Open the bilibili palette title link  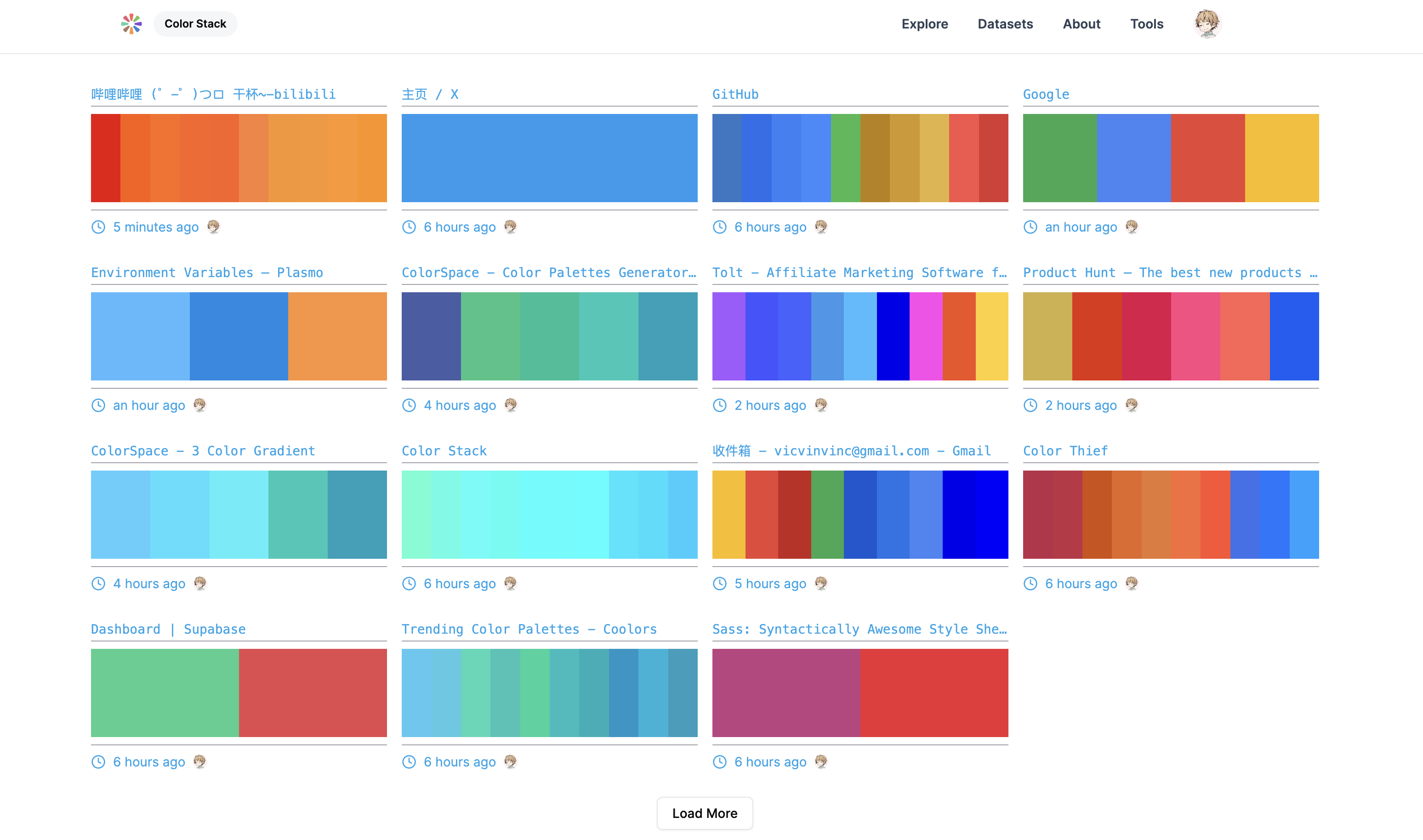(213, 95)
